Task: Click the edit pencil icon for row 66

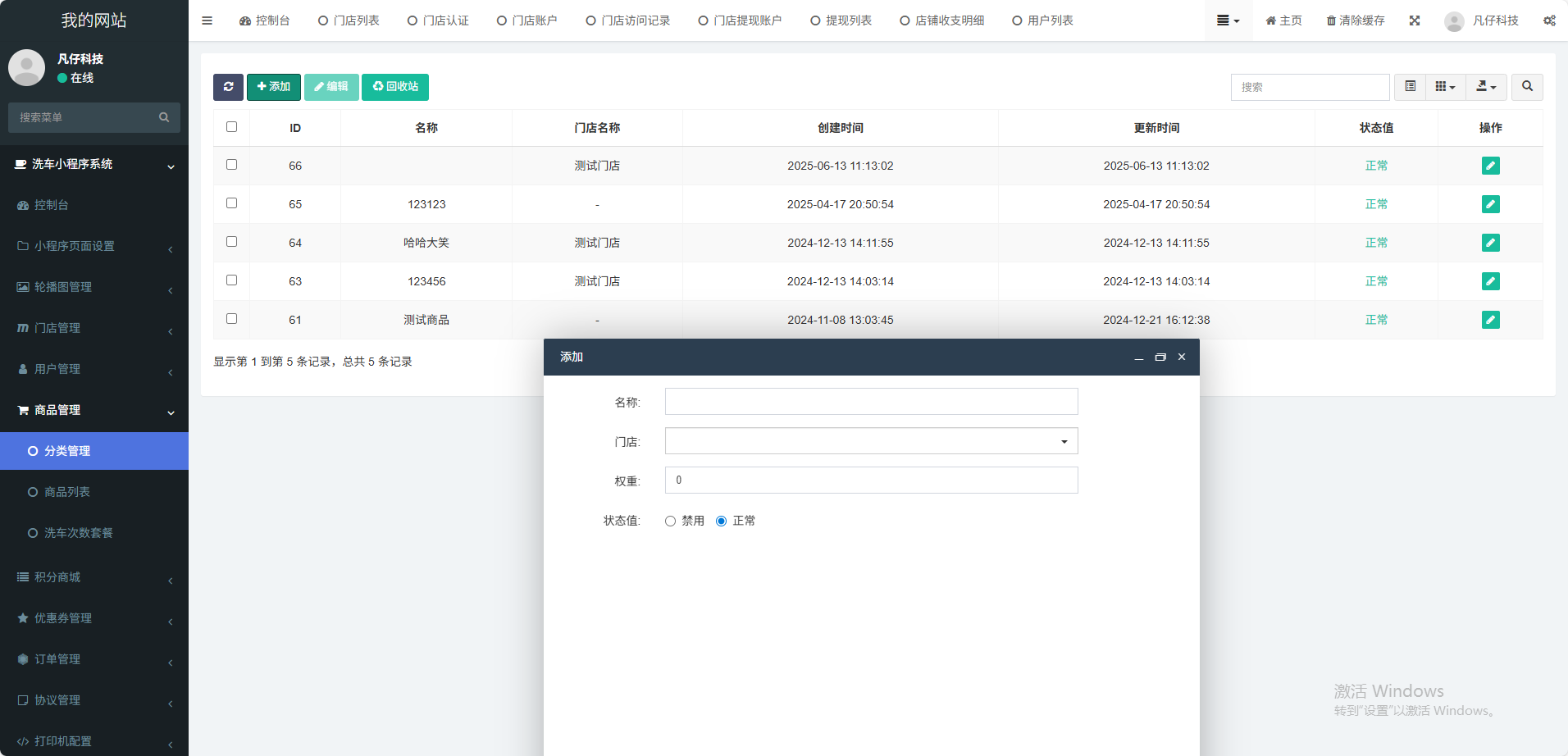Action: (x=1490, y=166)
